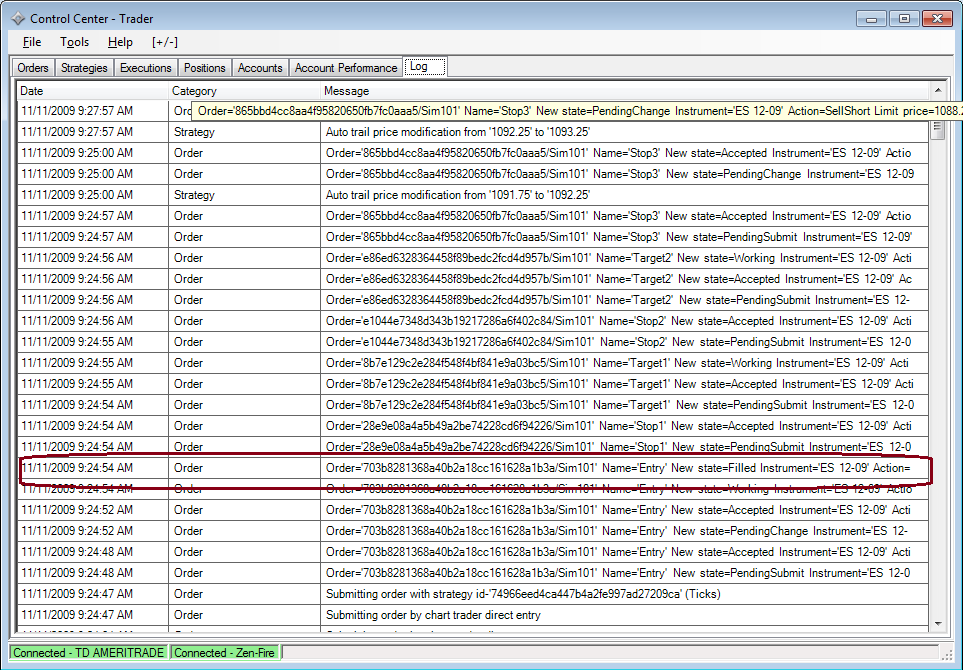Click the Connected - TD AMERITRADE status indicator

pyautogui.click(x=89, y=653)
